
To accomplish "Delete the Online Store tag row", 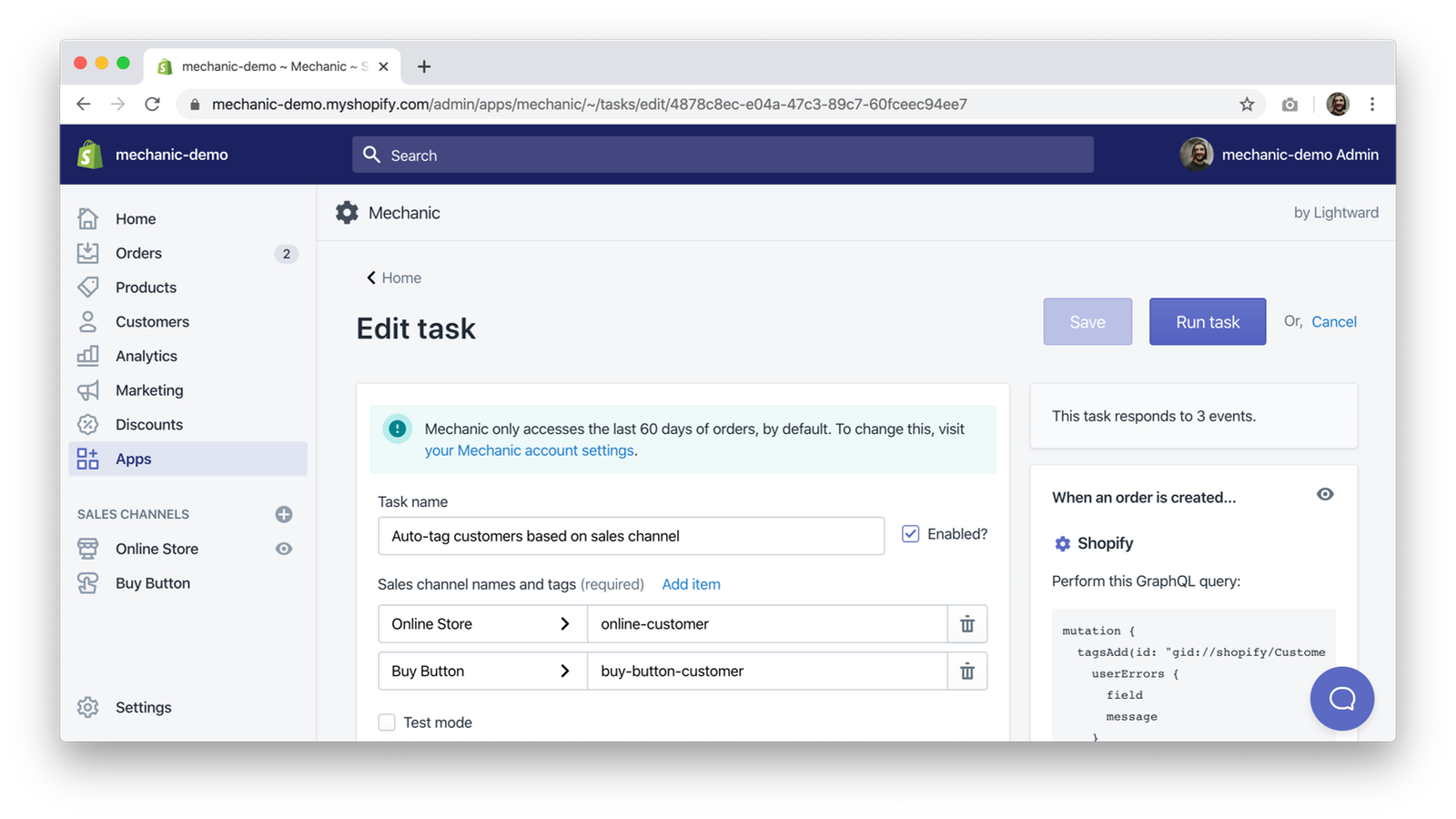I will (x=967, y=624).
